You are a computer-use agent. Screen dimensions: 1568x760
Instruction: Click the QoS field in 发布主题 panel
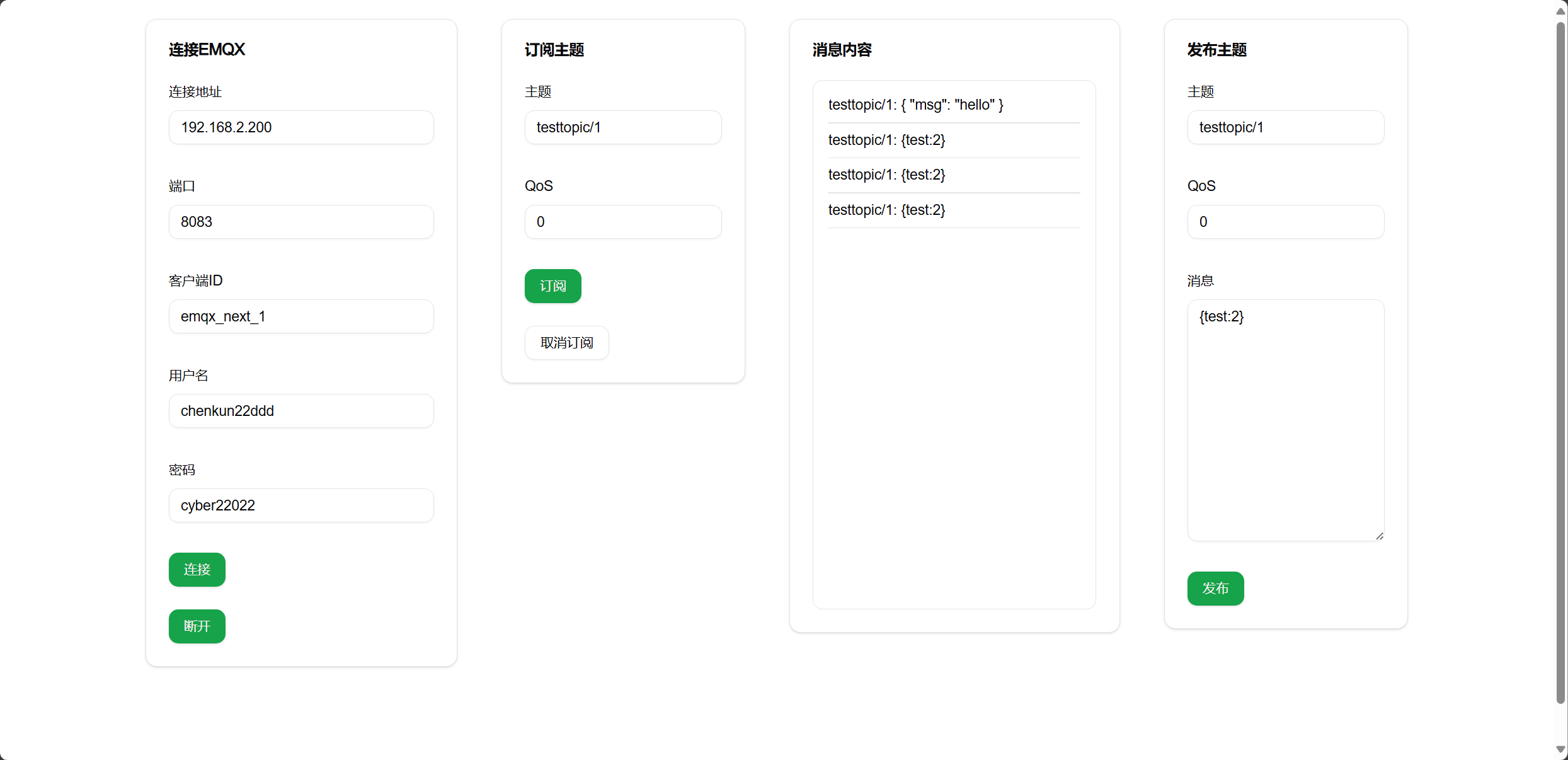(x=1285, y=221)
